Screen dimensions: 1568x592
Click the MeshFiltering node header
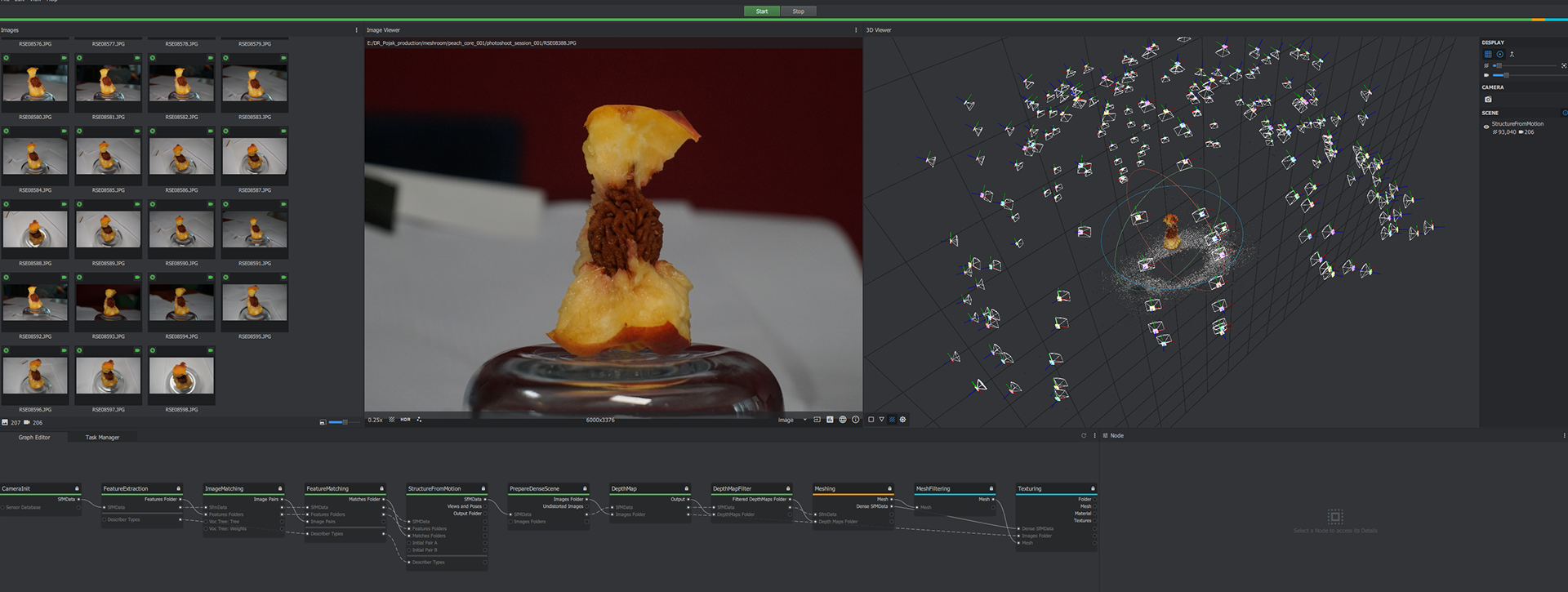click(x=955, y=488)
